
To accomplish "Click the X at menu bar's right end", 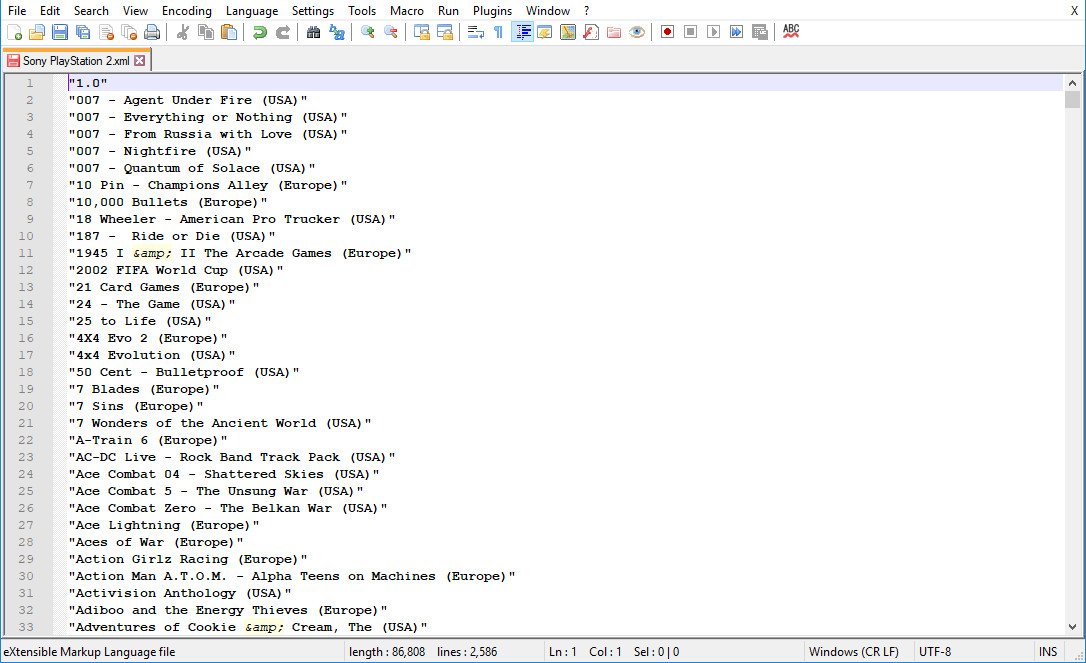I will point(1074,10).
